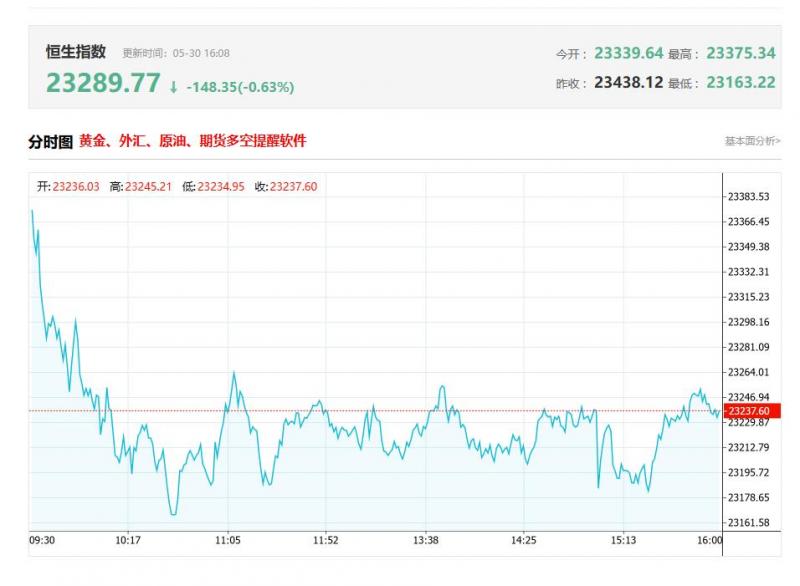Image resolution: width=800 pixels, height=586 pixels.
Task: Click y-axis label 23281.09
Action: pos(748,347)
